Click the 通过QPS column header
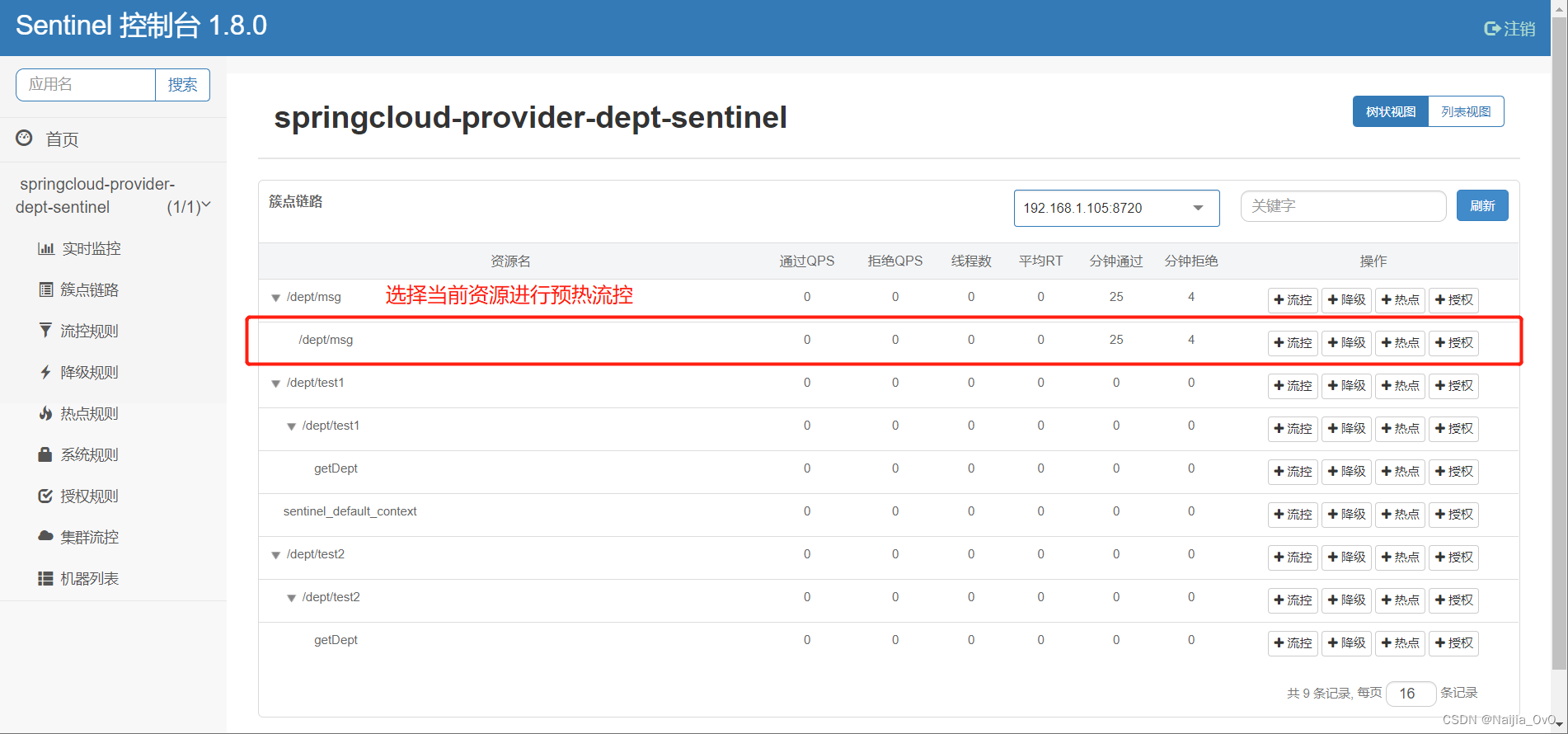Image resolution: width=1568 pixels, height=734 pixels. click(x=806, y=261)
